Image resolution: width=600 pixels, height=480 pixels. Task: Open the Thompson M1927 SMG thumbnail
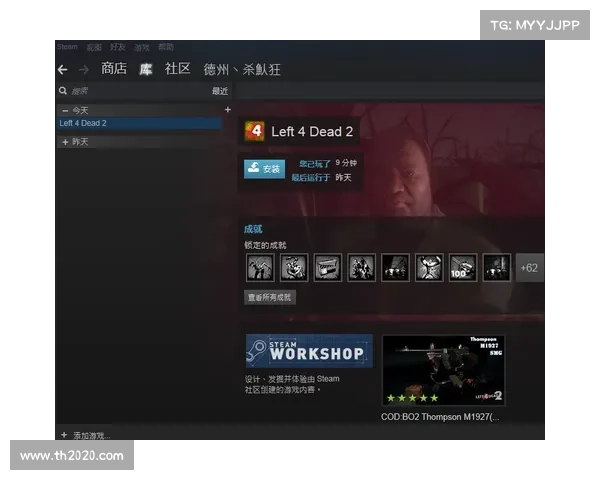coord(443,370)
